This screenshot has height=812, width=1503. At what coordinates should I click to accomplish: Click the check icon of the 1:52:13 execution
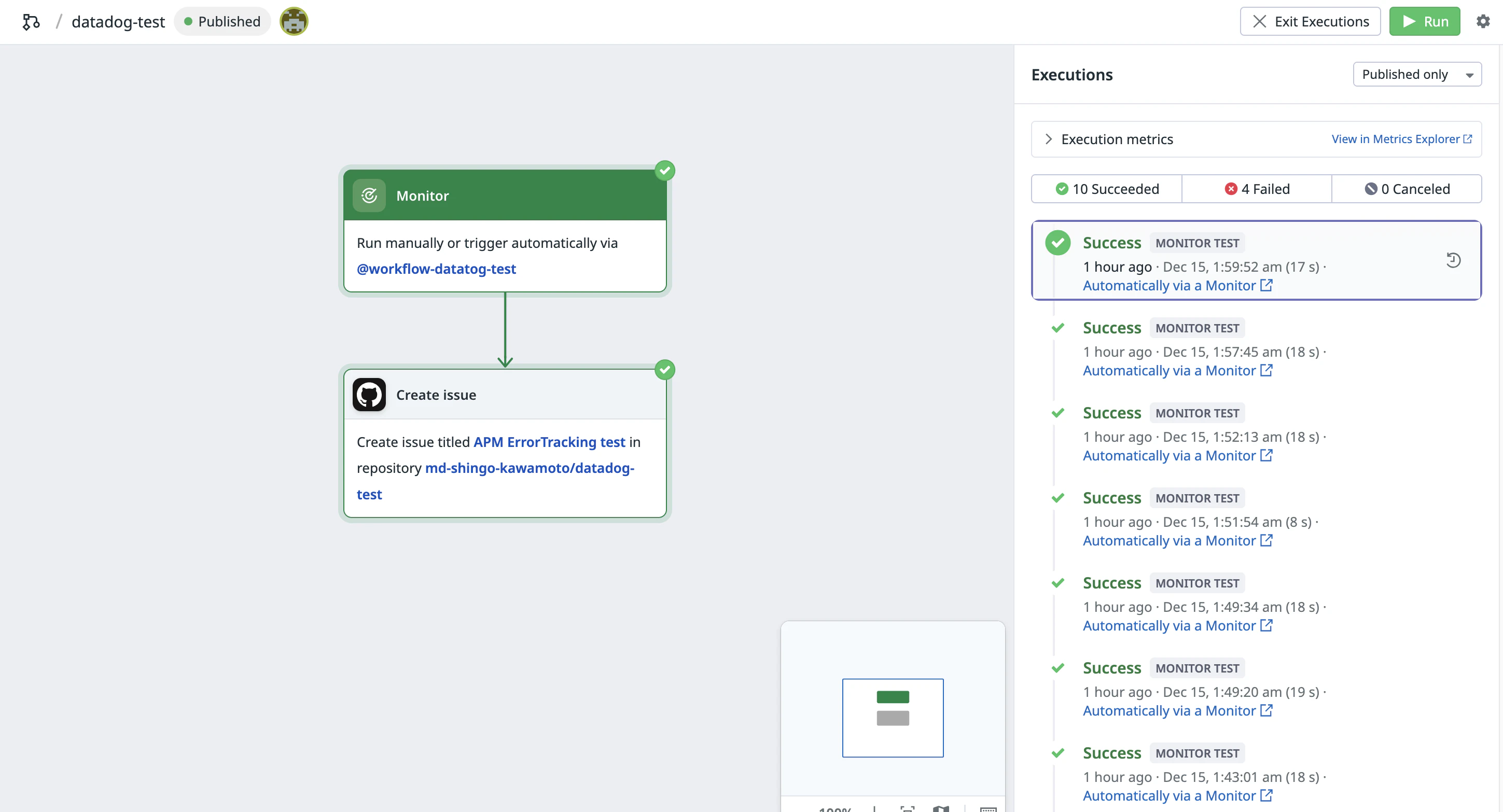(1057, 413)
